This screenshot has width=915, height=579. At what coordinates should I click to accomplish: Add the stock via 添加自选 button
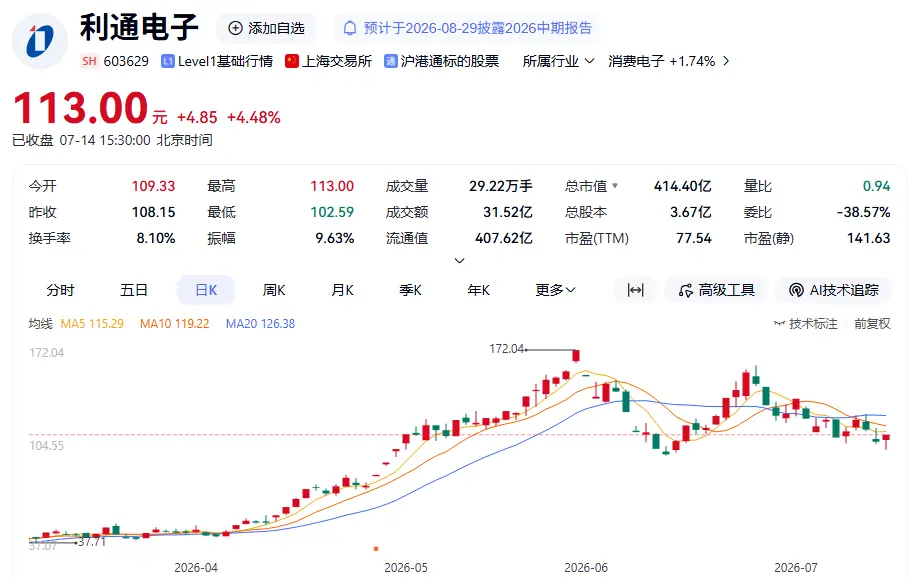pyautogui.click(x=266, y=28)
